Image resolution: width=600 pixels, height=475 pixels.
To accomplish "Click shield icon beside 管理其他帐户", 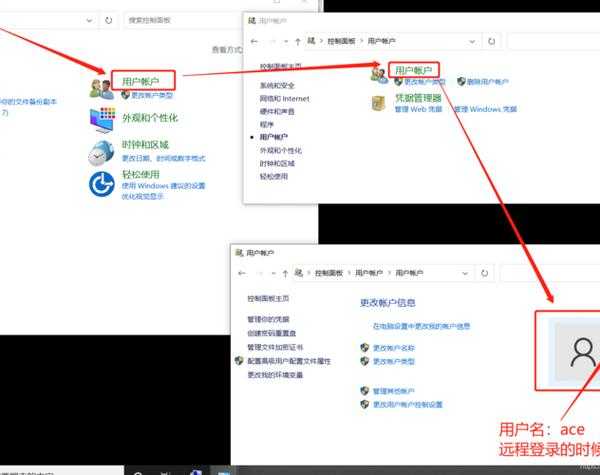I will coord(365,391).
